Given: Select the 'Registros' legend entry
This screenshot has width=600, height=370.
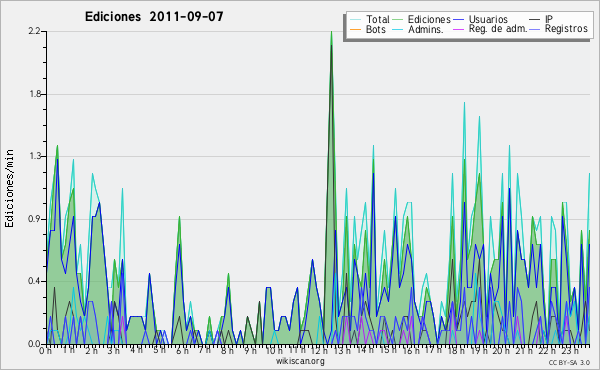Looking at the screenshot, I should (566, 29).
